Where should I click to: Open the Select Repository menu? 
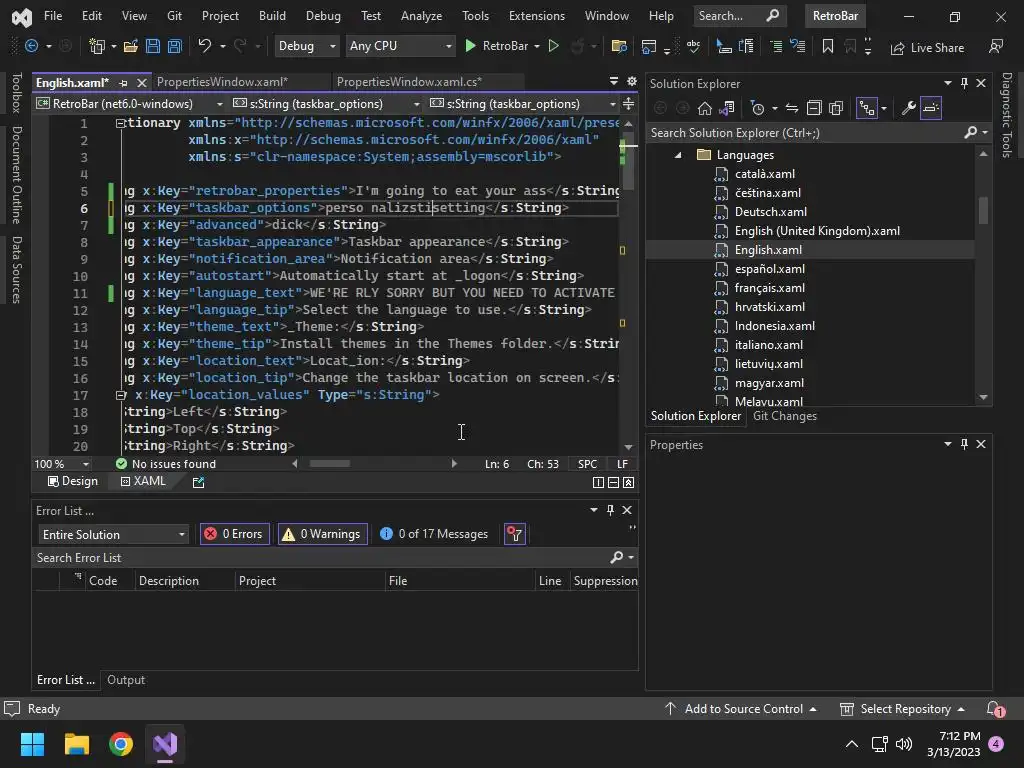pyautogui.click(x=903, y=709)
